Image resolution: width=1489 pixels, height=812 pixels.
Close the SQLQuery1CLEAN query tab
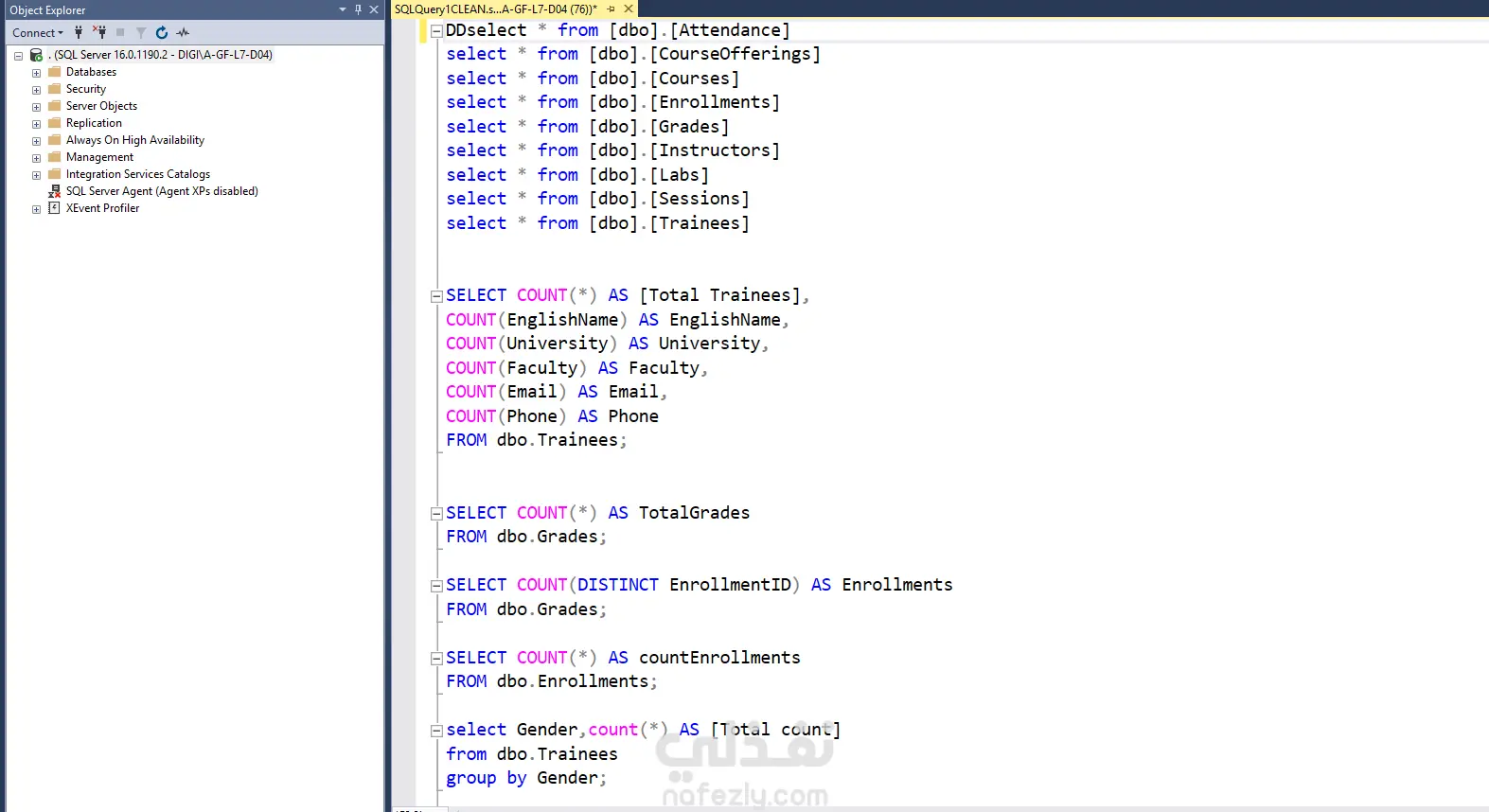[x=629, y=9]
